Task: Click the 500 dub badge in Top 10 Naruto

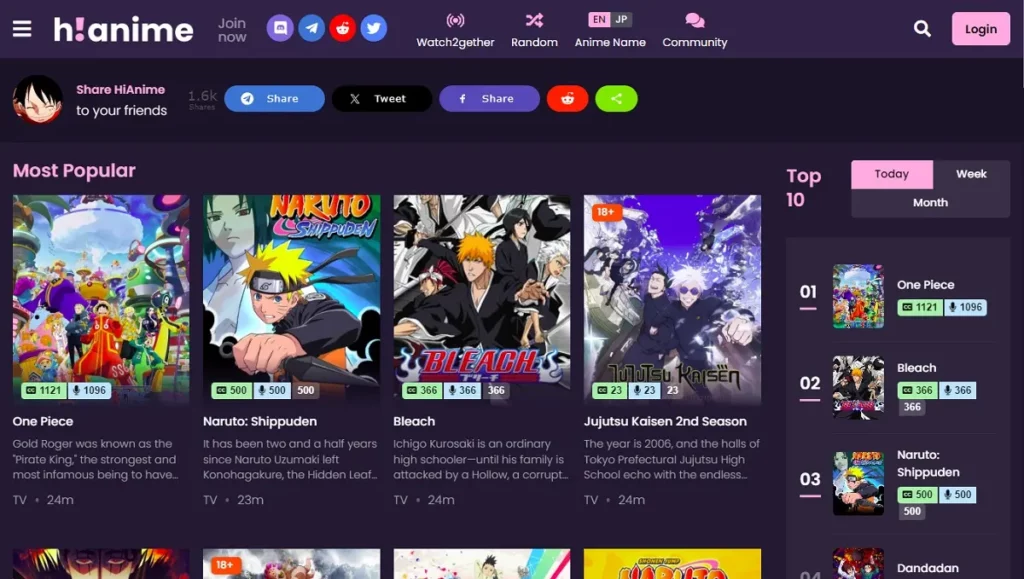Action: pos(957,495)
